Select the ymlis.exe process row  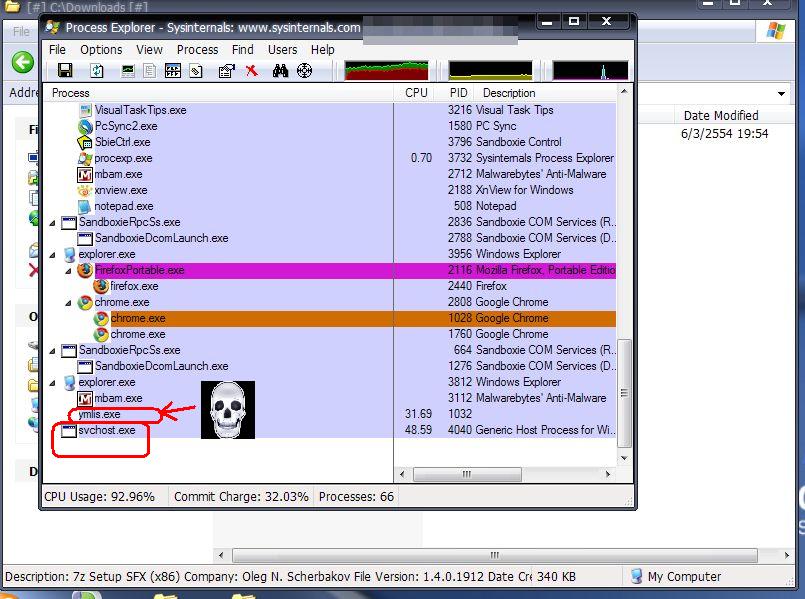[329, 414]
